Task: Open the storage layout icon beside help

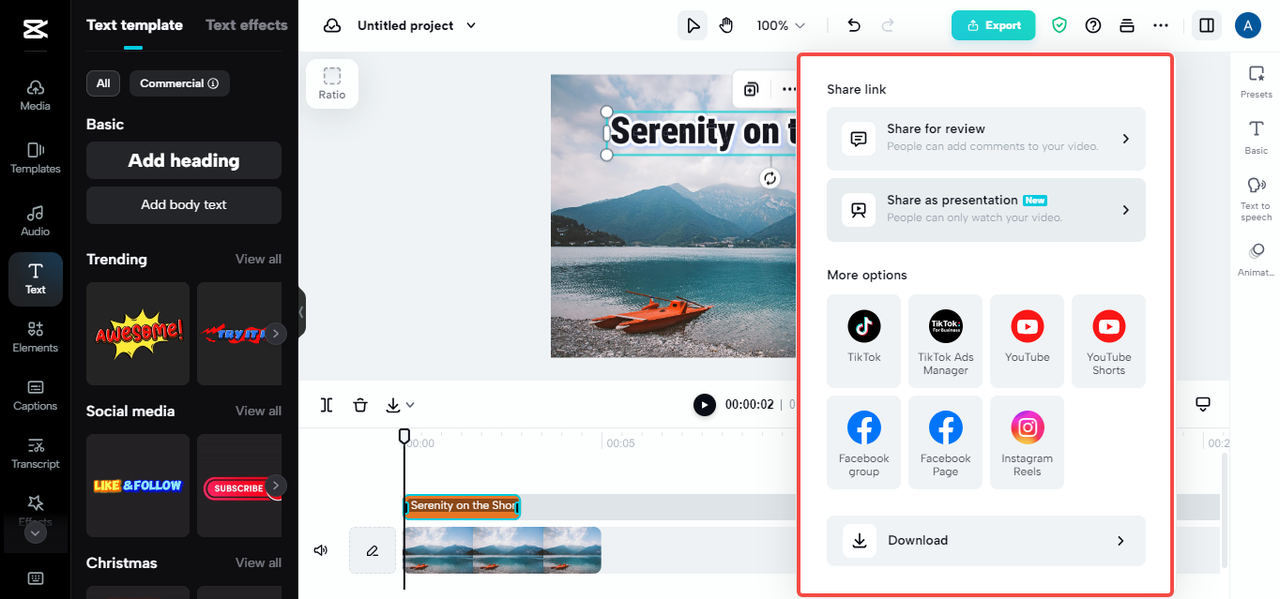Action: [1127, 25]
